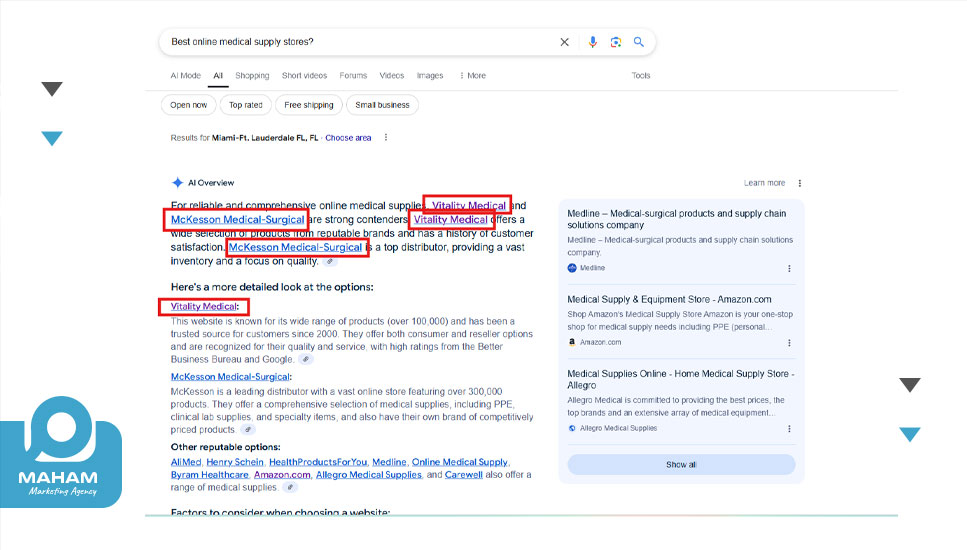Image resolution: width=967 pixels, height=550 pixels.
Task: Click the Choose area link
Action: click(x=348, y=138)
